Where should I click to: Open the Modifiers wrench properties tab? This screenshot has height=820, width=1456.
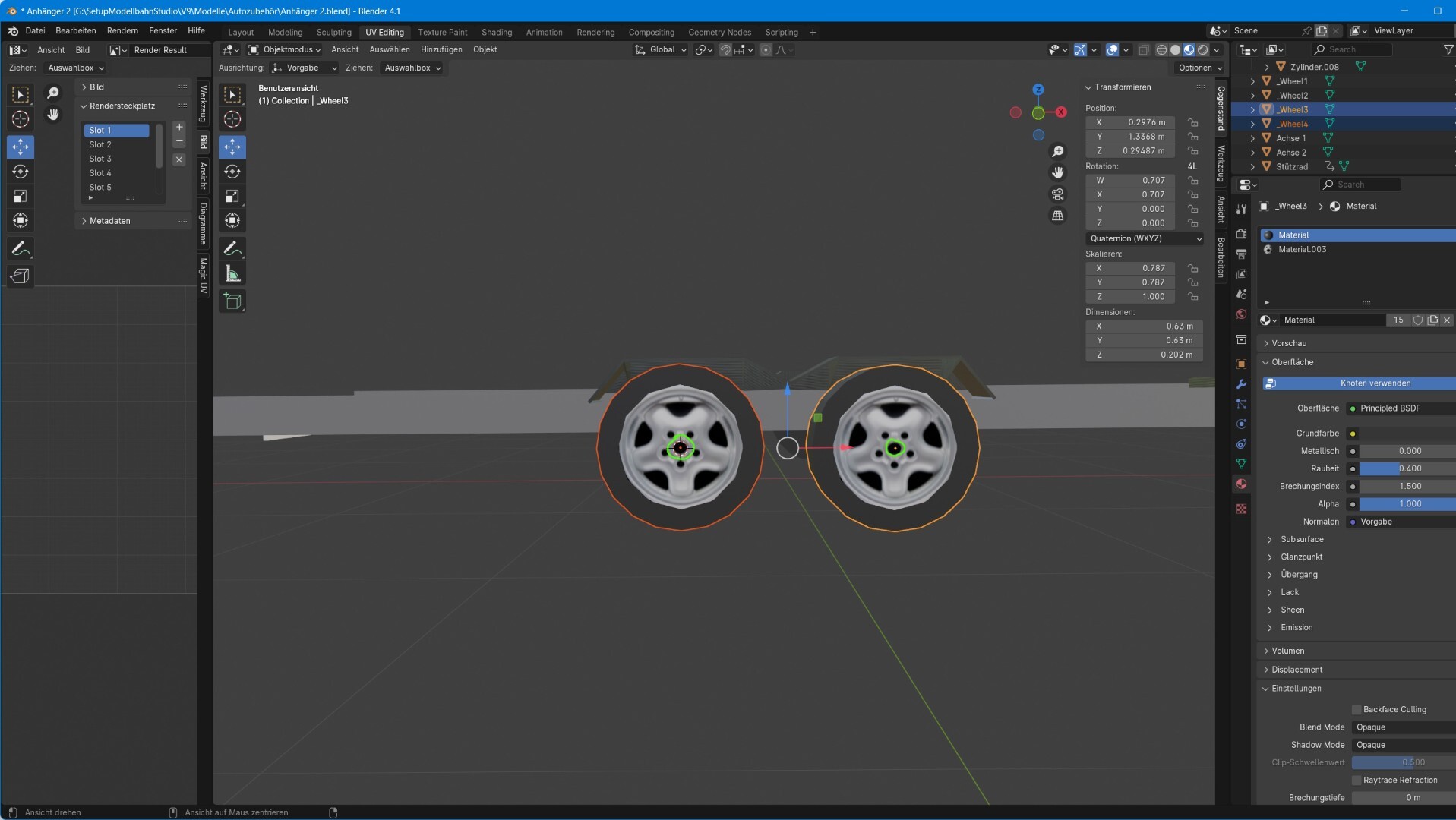(1241, 384)
